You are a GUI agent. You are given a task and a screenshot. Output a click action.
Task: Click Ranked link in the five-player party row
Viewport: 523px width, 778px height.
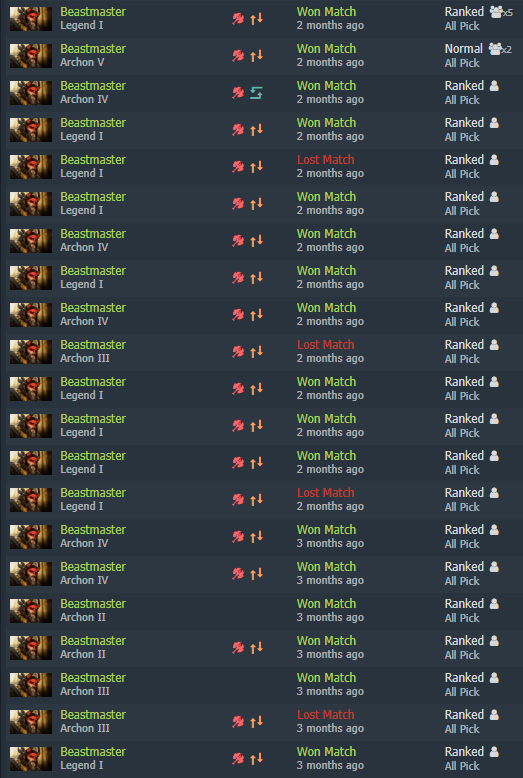click(464, 12)
